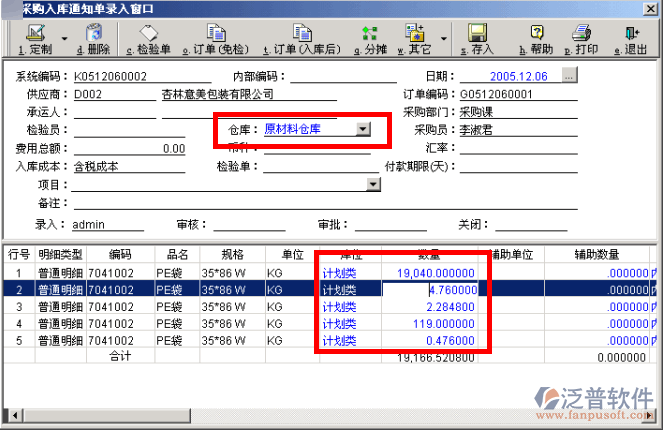Save the record with 存入 icon

point(477,40)
